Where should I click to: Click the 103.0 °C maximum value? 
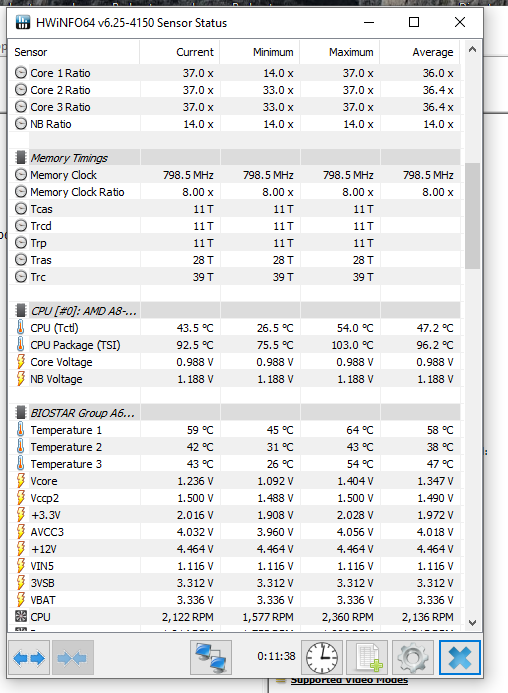[x=352, y=345]
